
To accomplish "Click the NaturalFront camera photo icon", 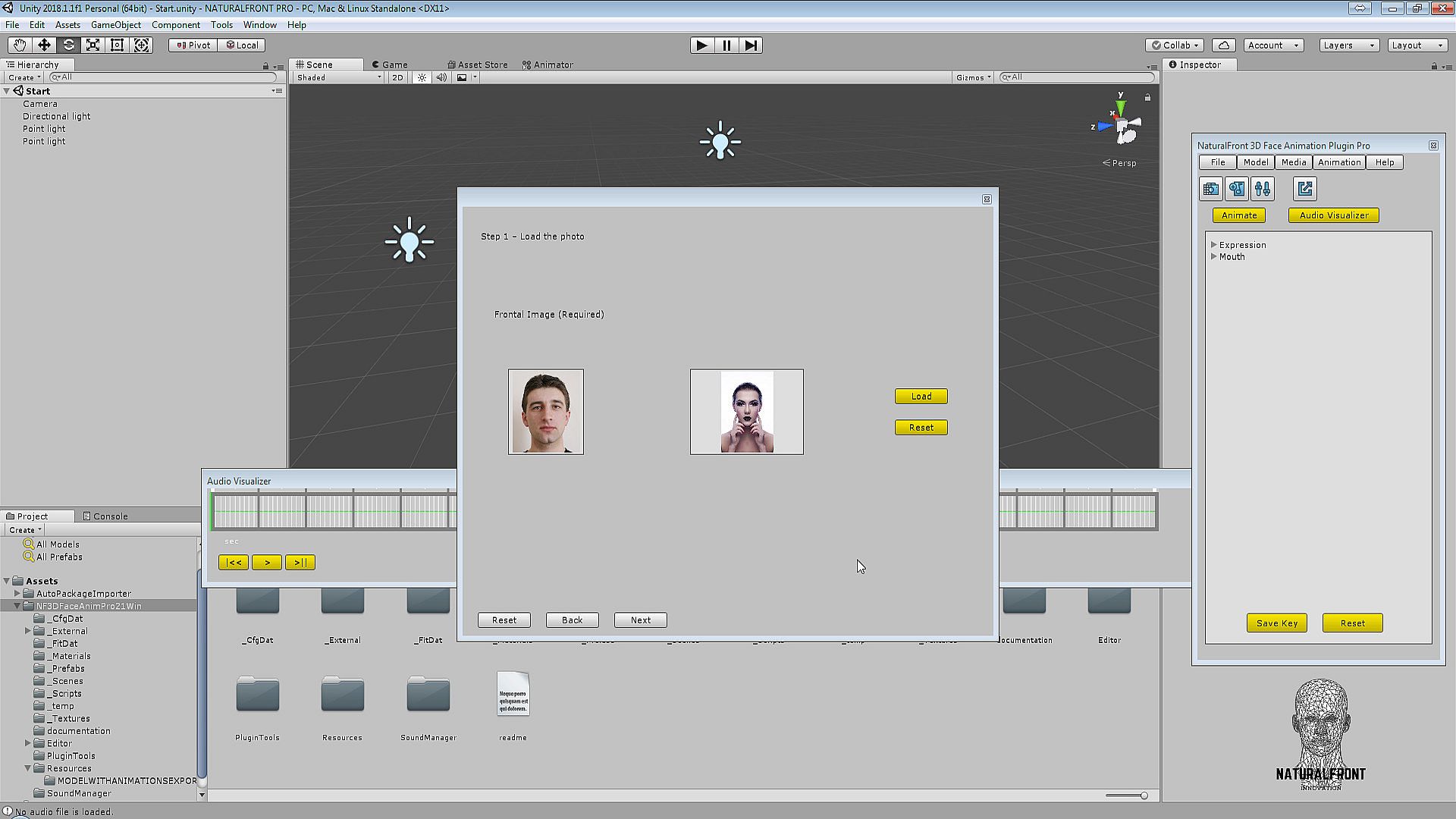I will point(1211,189).
